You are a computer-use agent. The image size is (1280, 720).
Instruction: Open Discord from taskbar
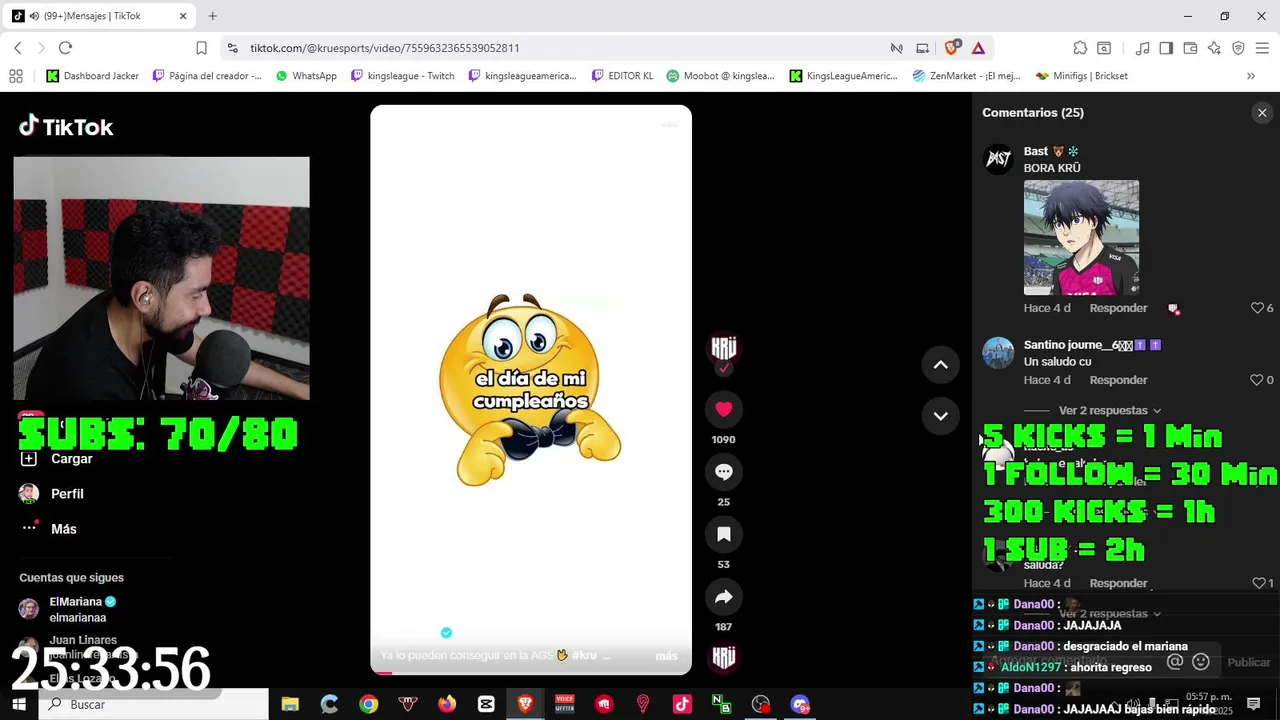pos(800,704)
